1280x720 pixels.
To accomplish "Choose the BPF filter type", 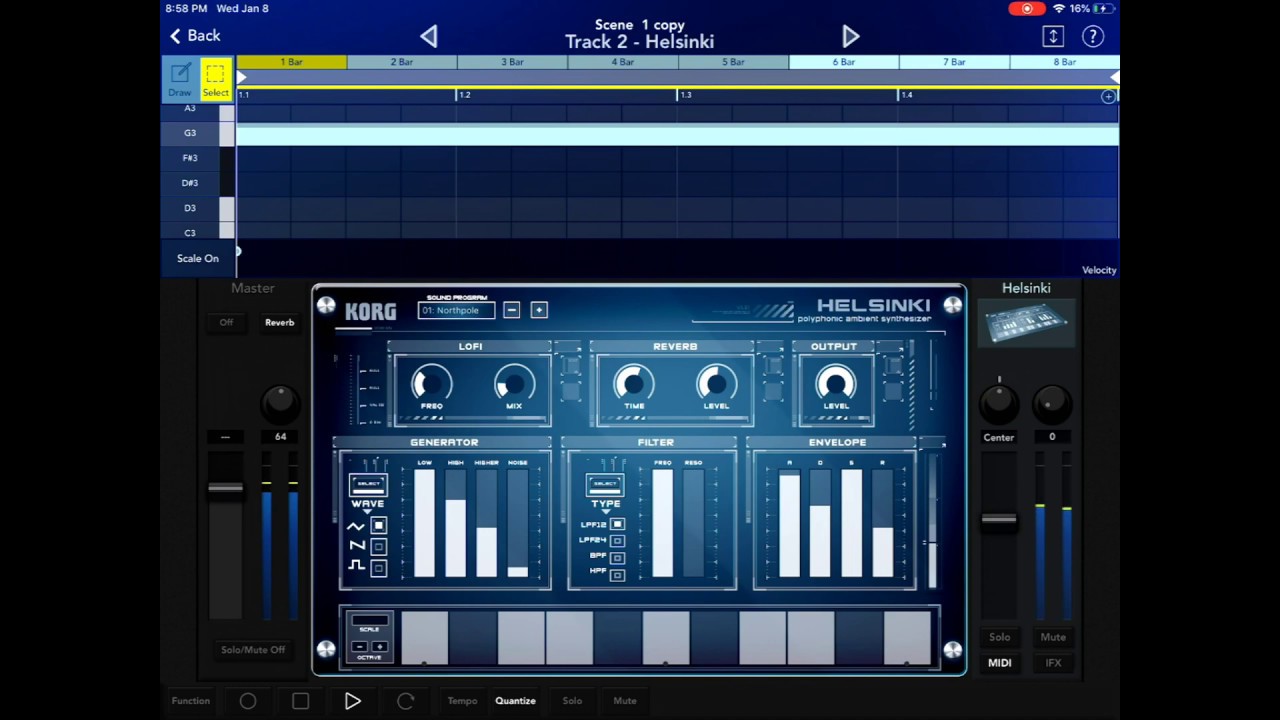I will [617, 557].
